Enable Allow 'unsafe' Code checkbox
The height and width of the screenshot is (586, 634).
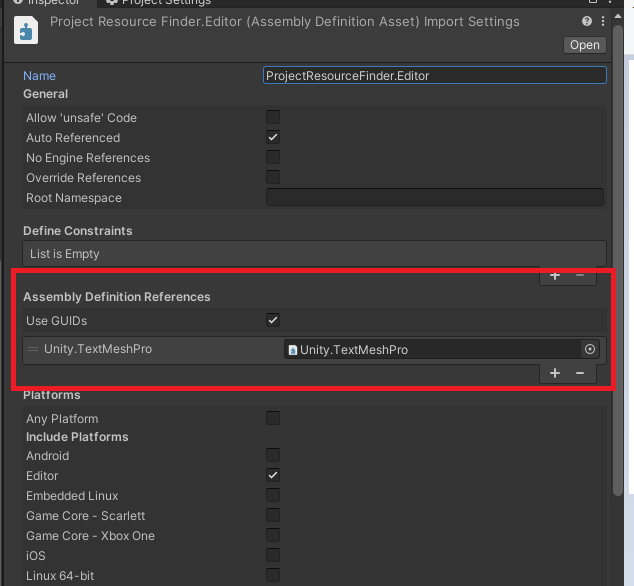click(x=273, y=117)
